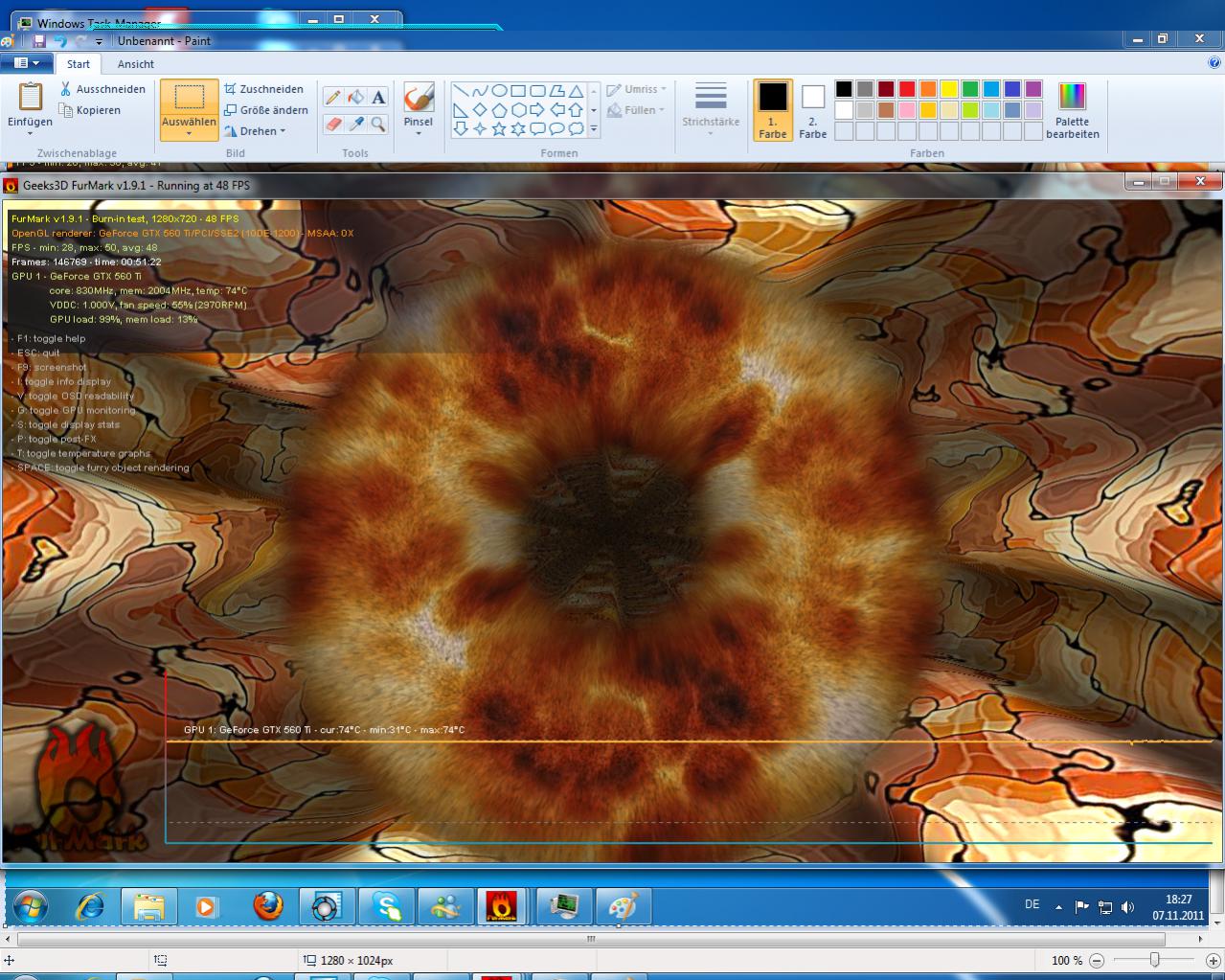The image size is (1225, 980).
Task: Open Palette bearbeiten color editor
Action: coord(1073,110)
